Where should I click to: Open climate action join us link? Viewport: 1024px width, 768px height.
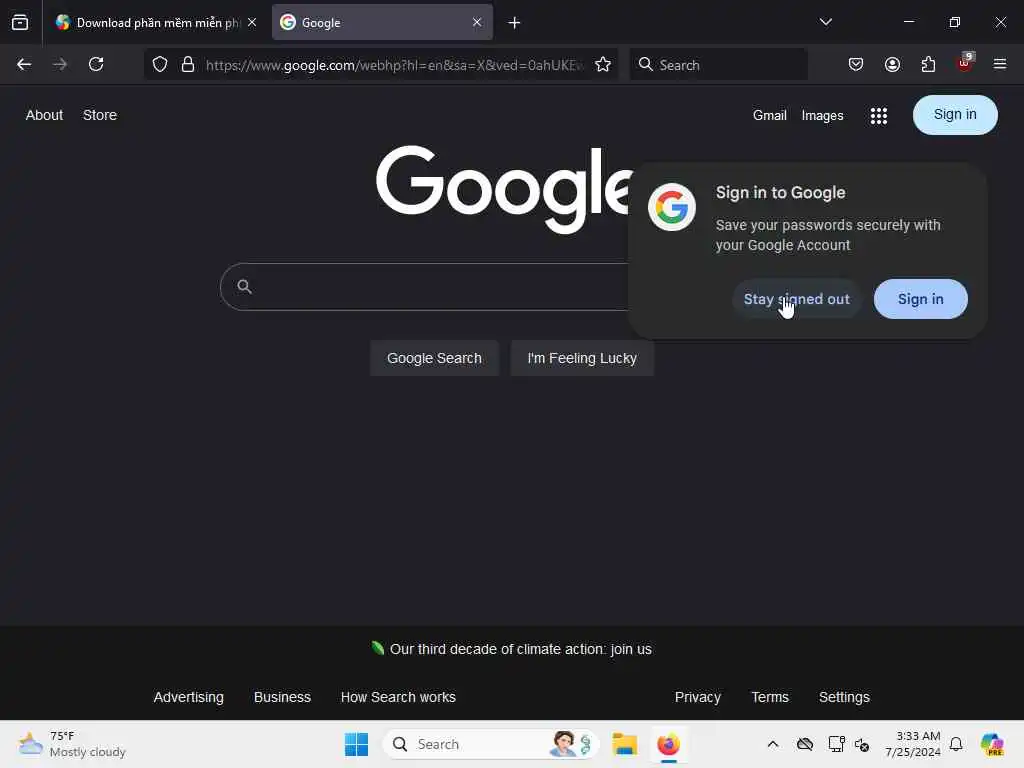pos(520,649)
